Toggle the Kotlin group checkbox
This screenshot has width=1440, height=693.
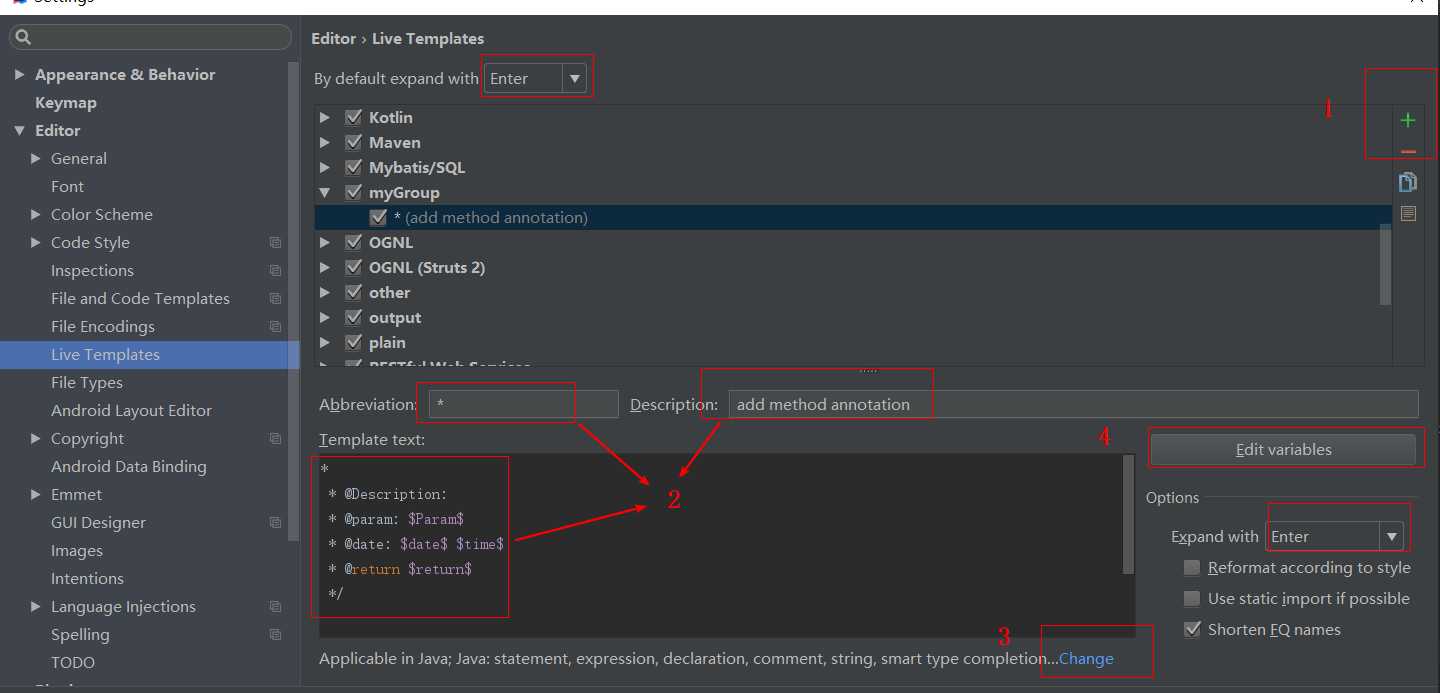pos(353,117)
